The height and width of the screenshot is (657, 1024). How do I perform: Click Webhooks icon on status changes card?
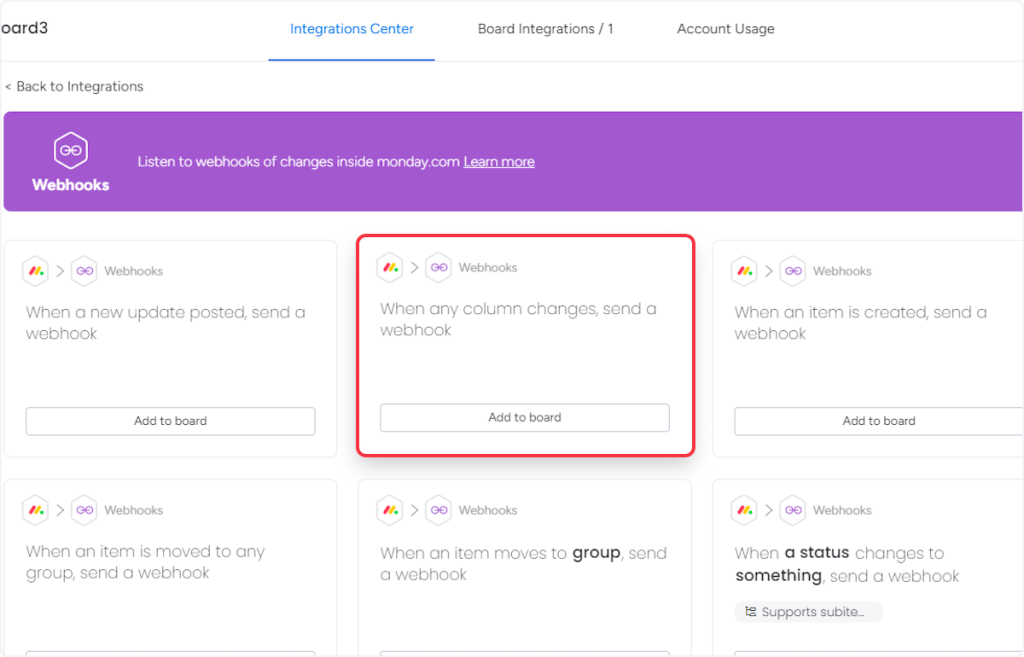pyautogui.click(x=792, y=510)
